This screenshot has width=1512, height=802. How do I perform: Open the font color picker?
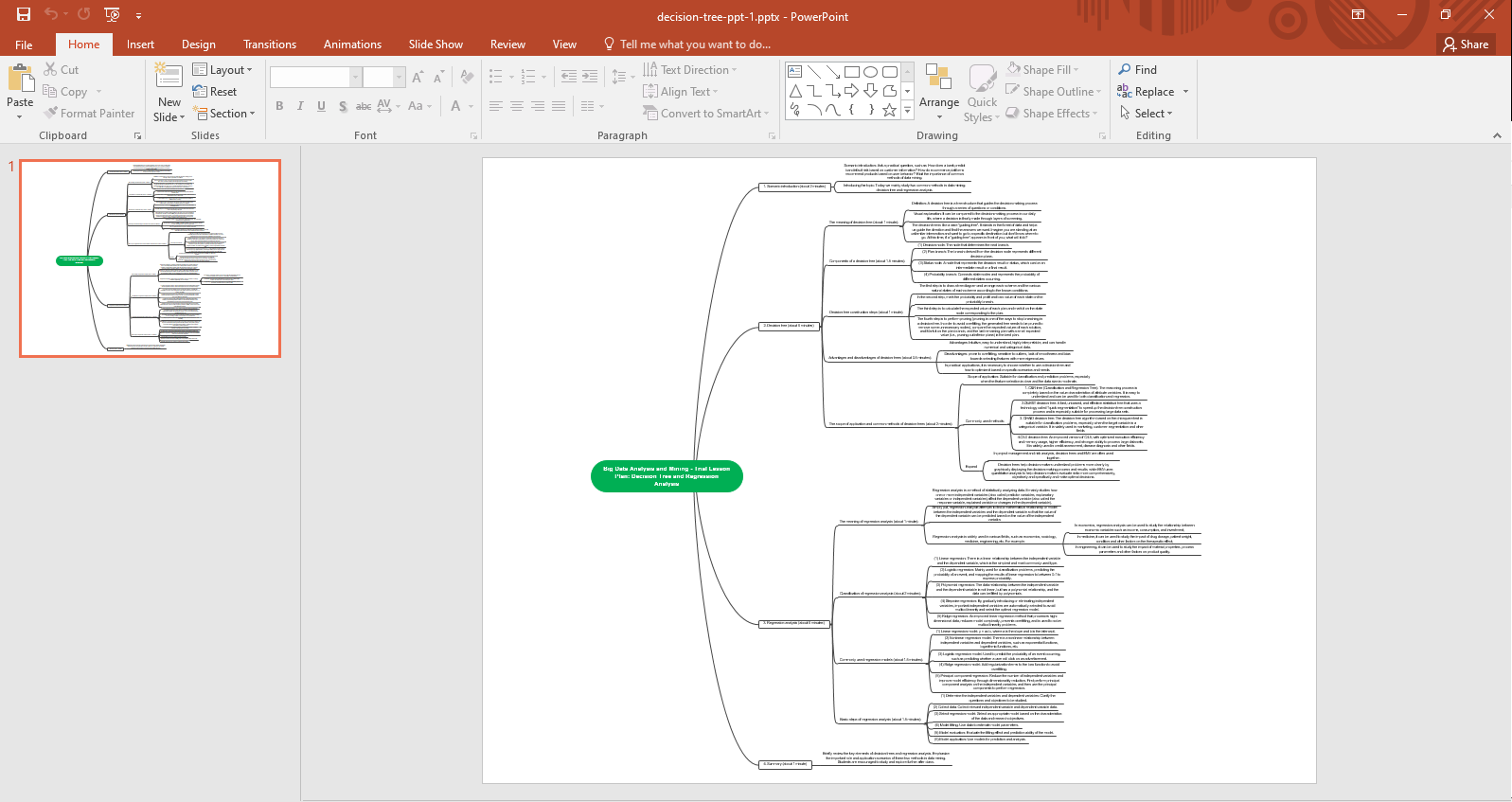(455, 106)
